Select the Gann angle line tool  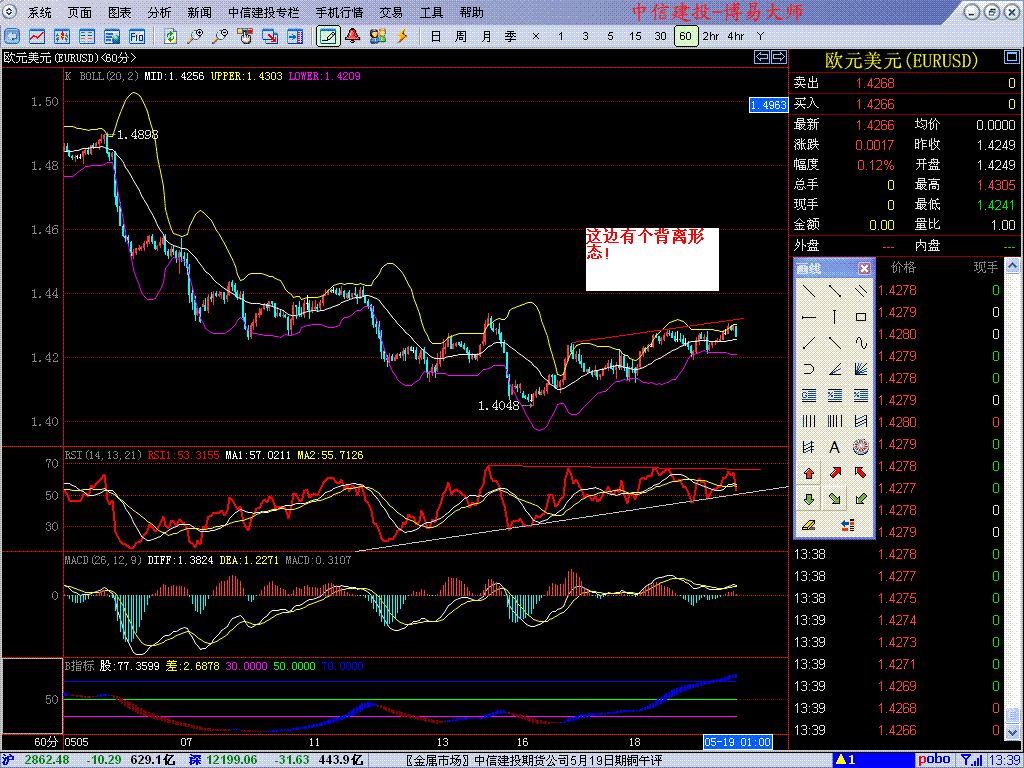coord(835,369)
